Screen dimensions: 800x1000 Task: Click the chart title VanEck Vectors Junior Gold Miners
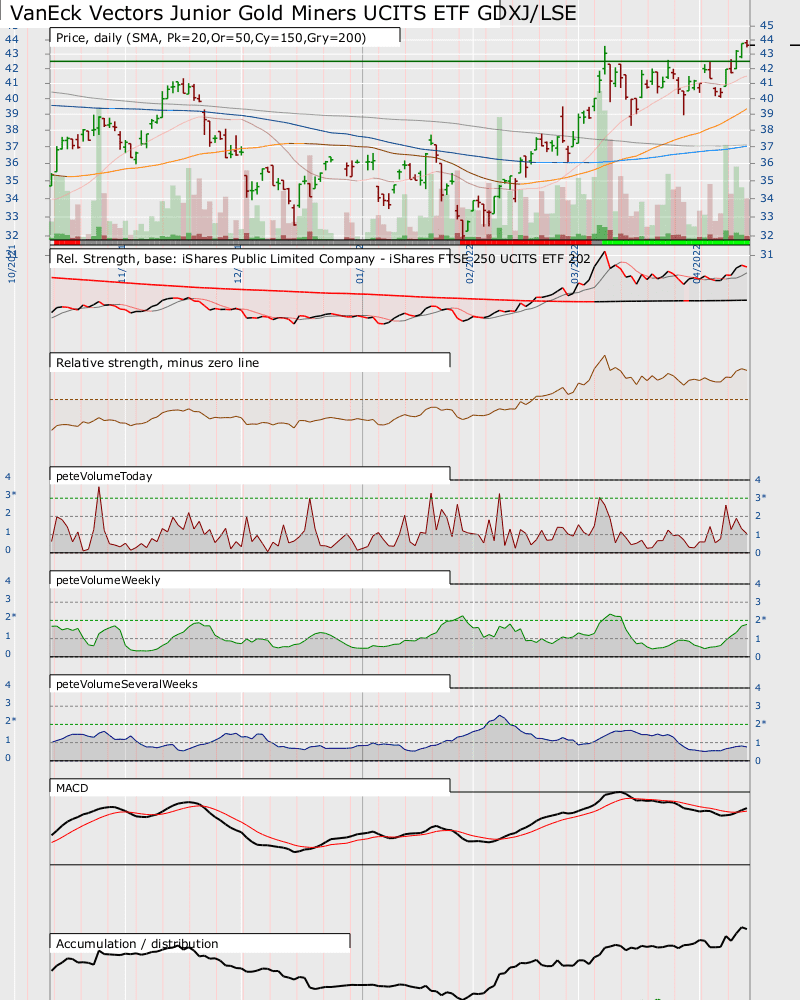(293, 13)
